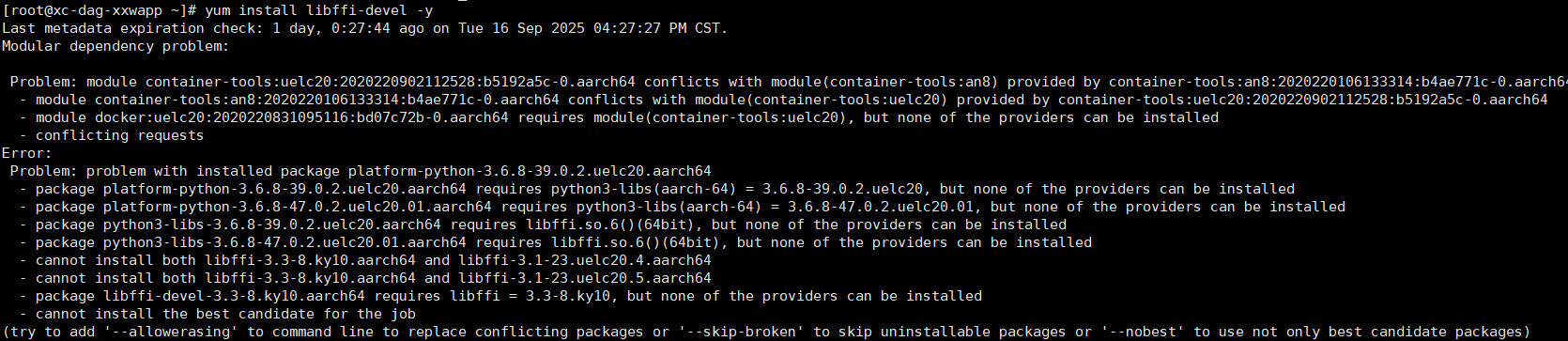Click the docker:uelc20 module line
The image size is (1568, 341).
(x=619, y=117)
